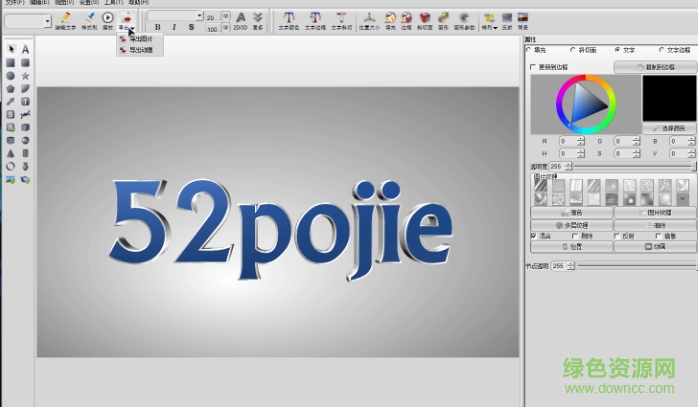Switch 2D/3D text mode icon
698x407 pixels.
tap(241, 18)
